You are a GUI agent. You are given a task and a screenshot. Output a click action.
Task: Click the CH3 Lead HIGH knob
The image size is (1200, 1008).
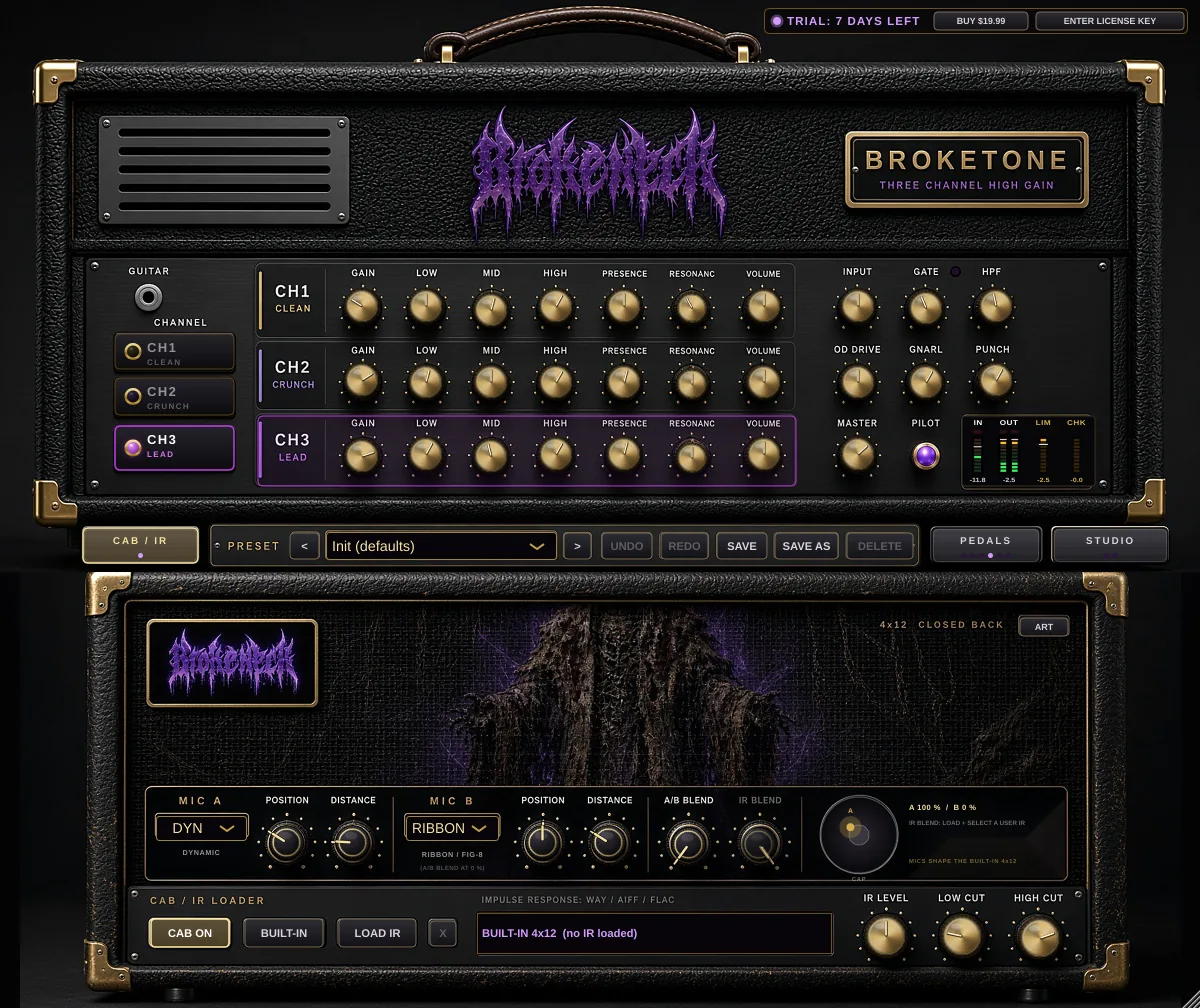(x=555, y=456)
